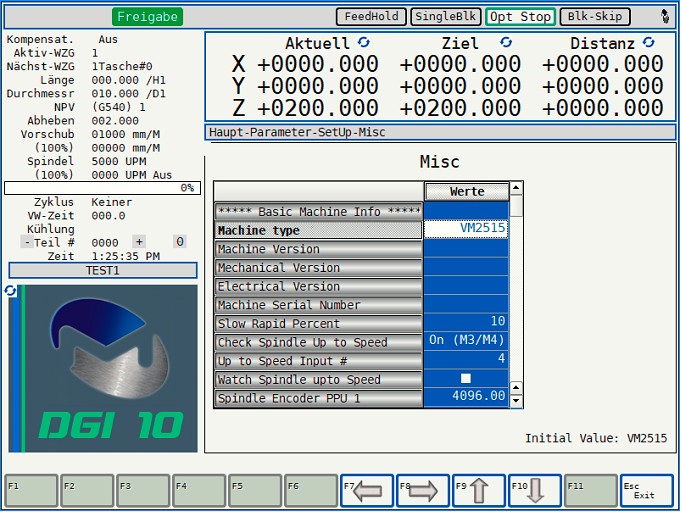
Task: Click the F11 function key
Action: coord(591,491)
